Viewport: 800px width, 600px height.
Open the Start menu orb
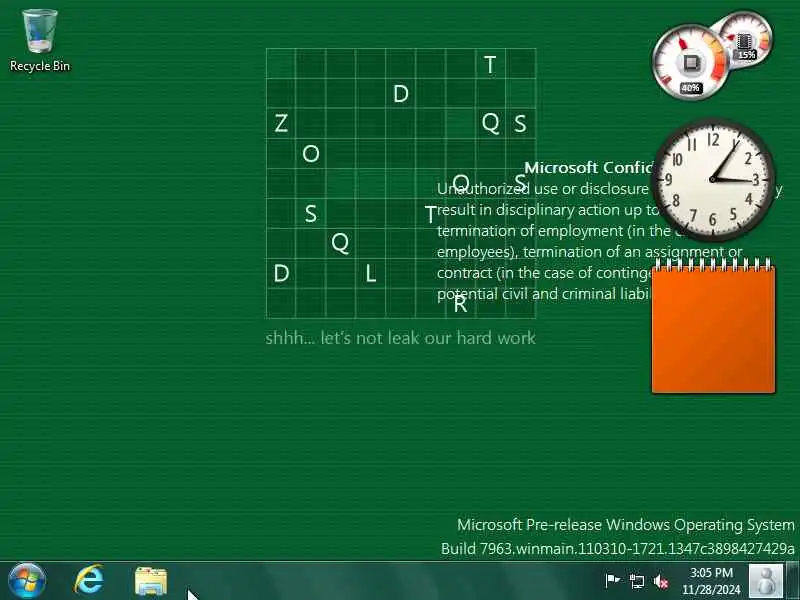(27, 581)
